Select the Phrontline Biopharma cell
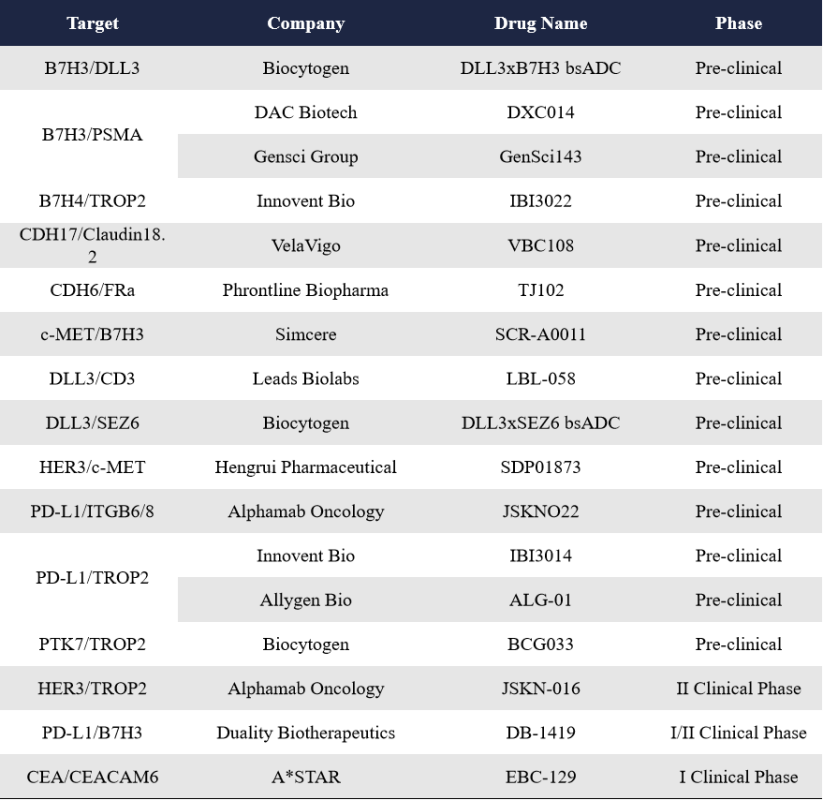 (x=305, y=290)
